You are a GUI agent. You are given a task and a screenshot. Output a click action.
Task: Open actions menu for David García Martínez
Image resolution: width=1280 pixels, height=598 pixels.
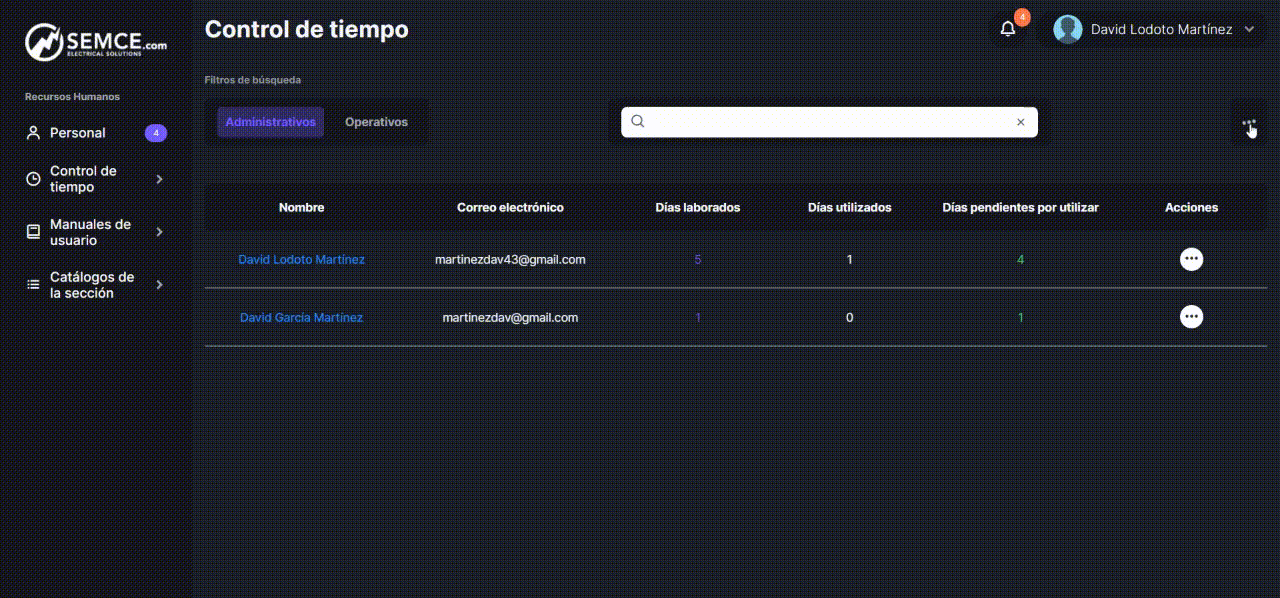tap(1191, 317)
